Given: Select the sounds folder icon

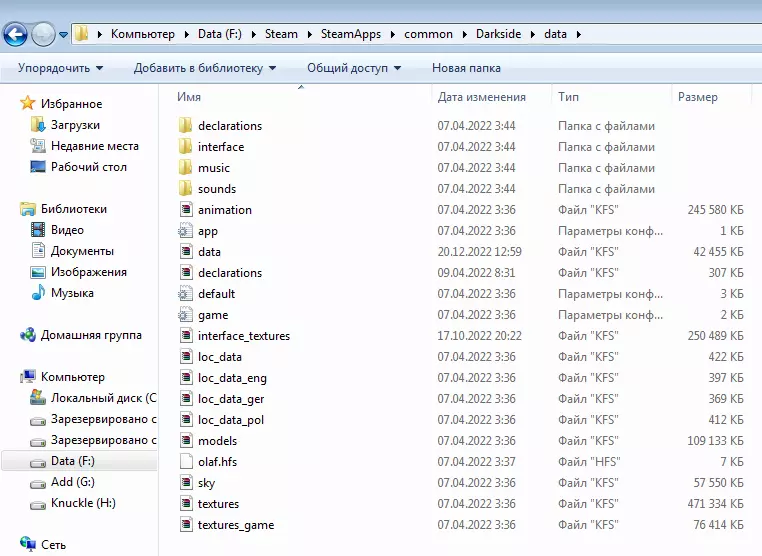Looking at the screenshot, I should (185, 189).
